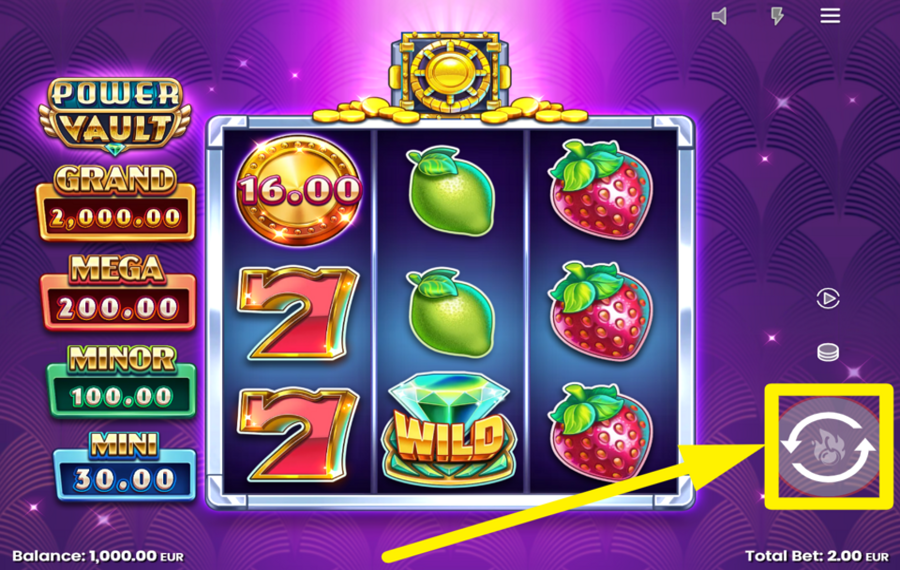This screenshot has width=900, height=570.
Task: Click the MEGA 200.00 jackpot panel
Action: coord(118,293)
